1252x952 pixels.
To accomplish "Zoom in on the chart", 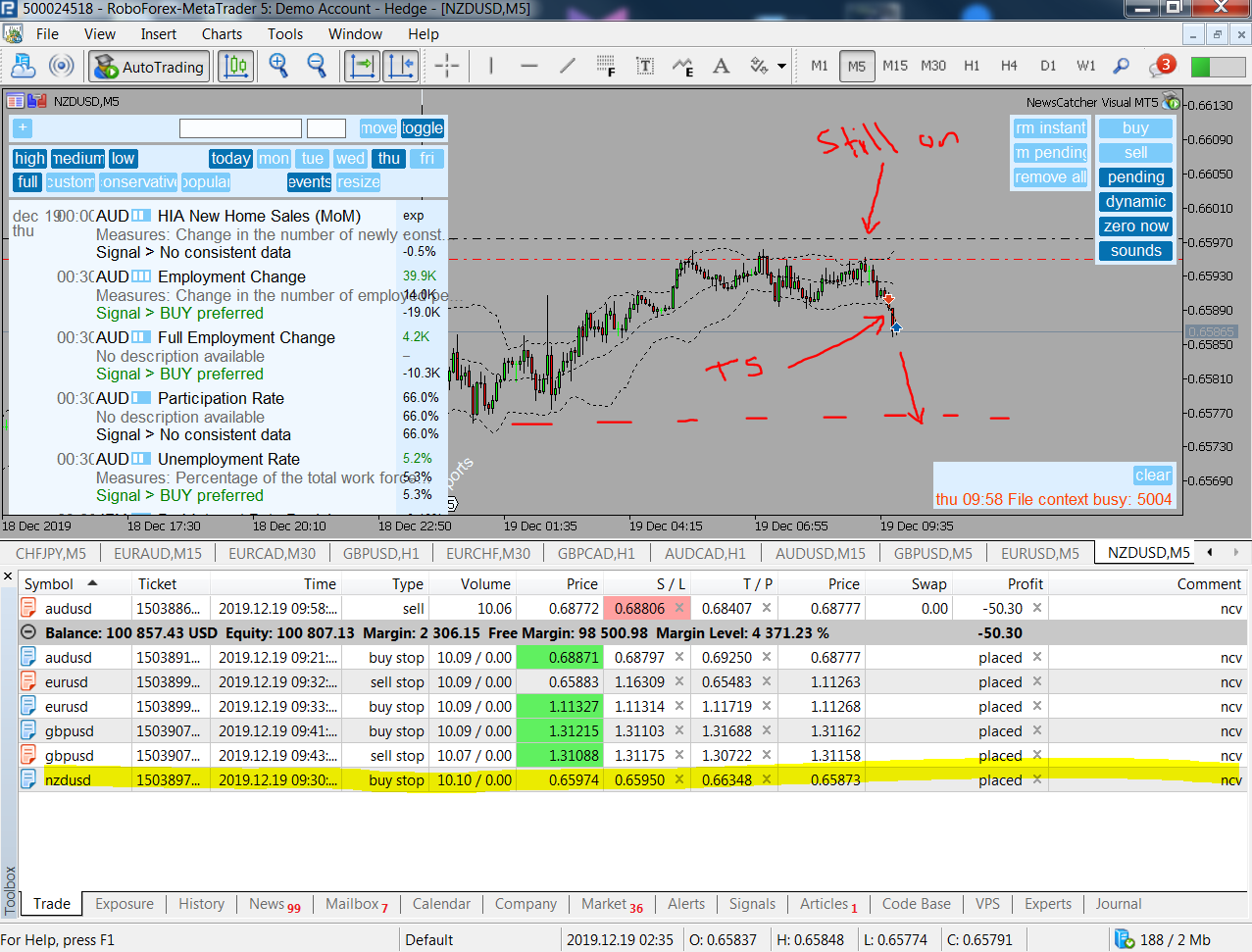I will coord(278,66).
